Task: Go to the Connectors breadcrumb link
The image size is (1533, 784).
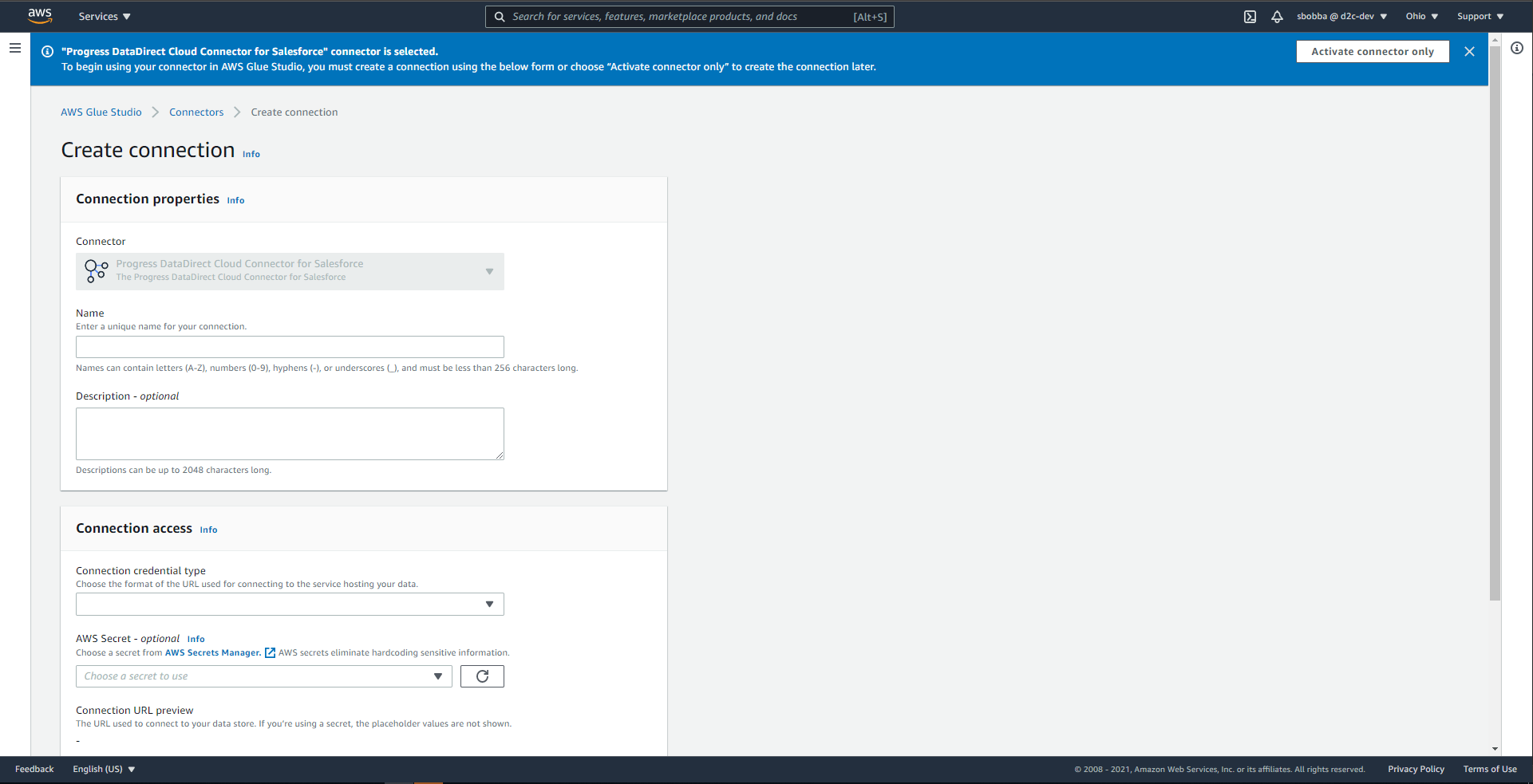Action: pyautogui.click(x=196, y=112)
